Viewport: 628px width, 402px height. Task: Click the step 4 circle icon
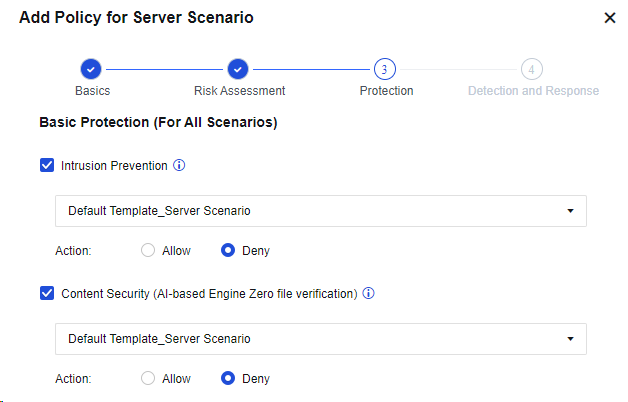point(532,69)
